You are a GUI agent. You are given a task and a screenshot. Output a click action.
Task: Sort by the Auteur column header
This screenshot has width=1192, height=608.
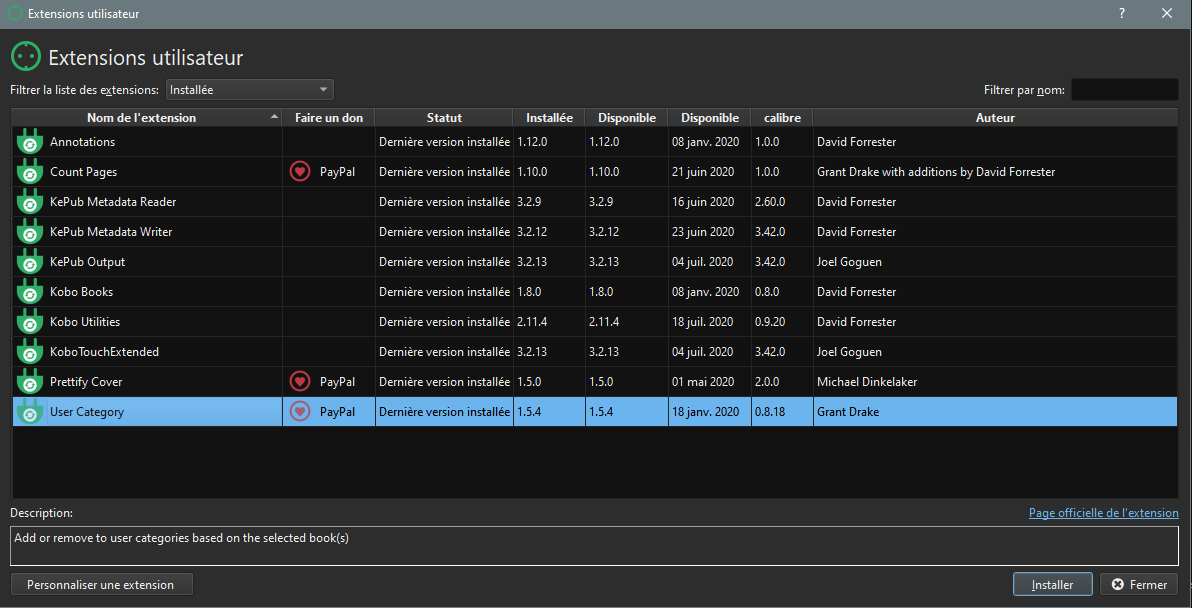(x=995, y=118)
